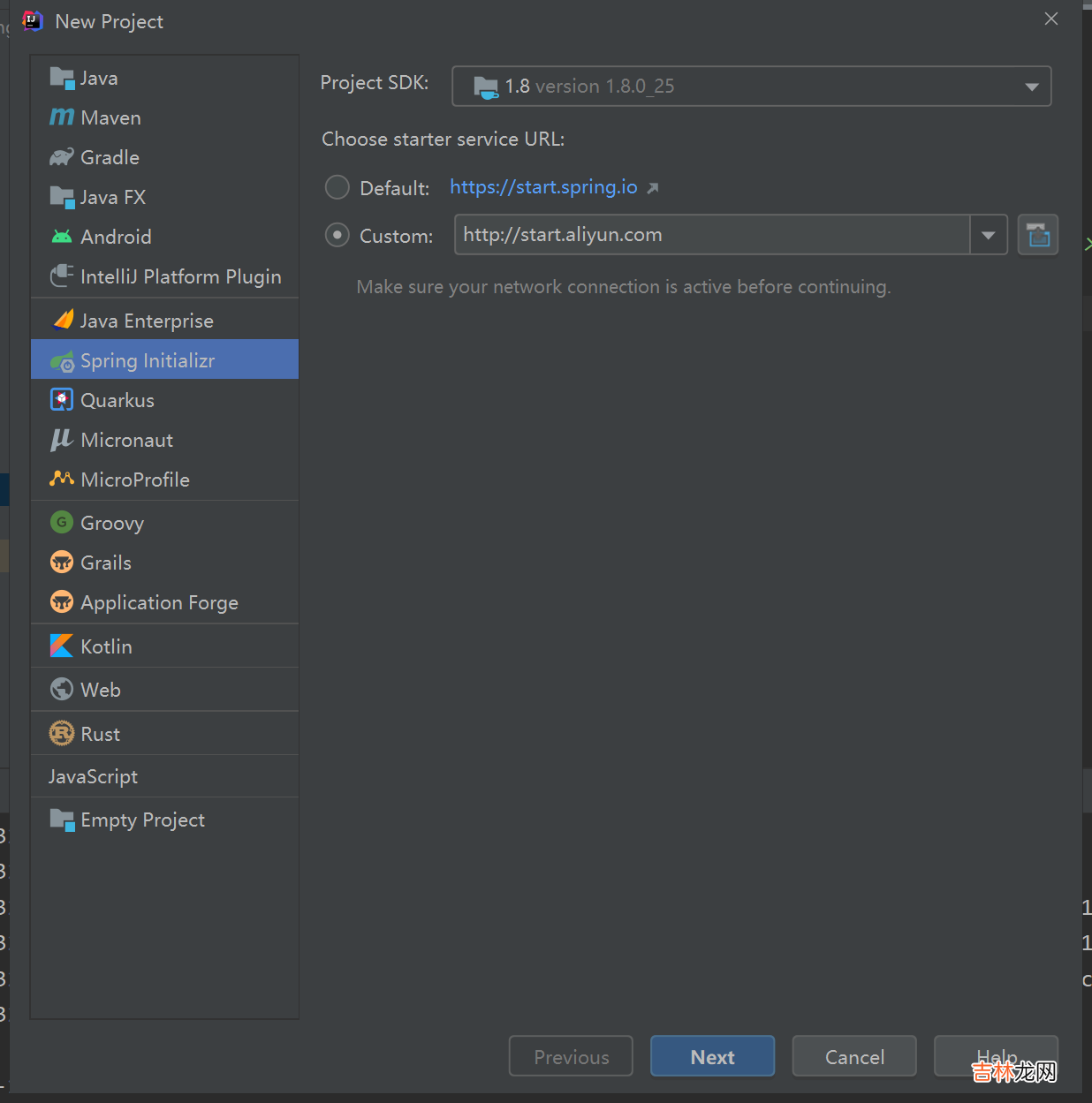Click the Cancel button

tap(853, 1056)
